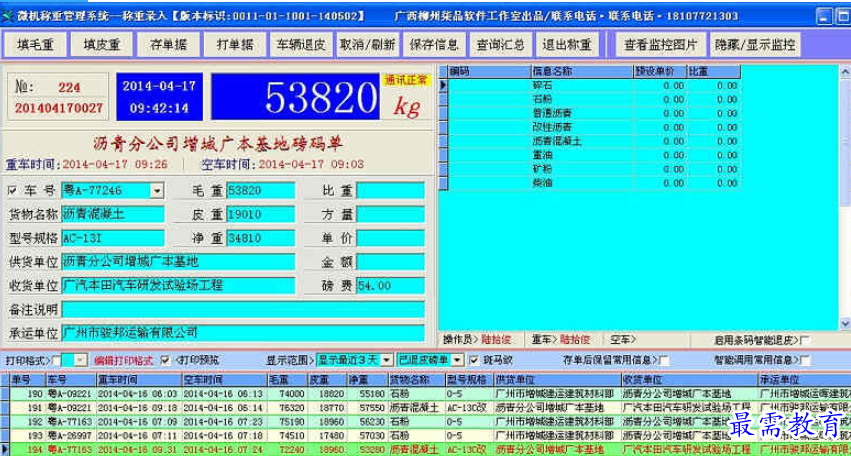Click the 填皮重 toolbar button
The image size is (851, 456).
click(x=101, y=45)
